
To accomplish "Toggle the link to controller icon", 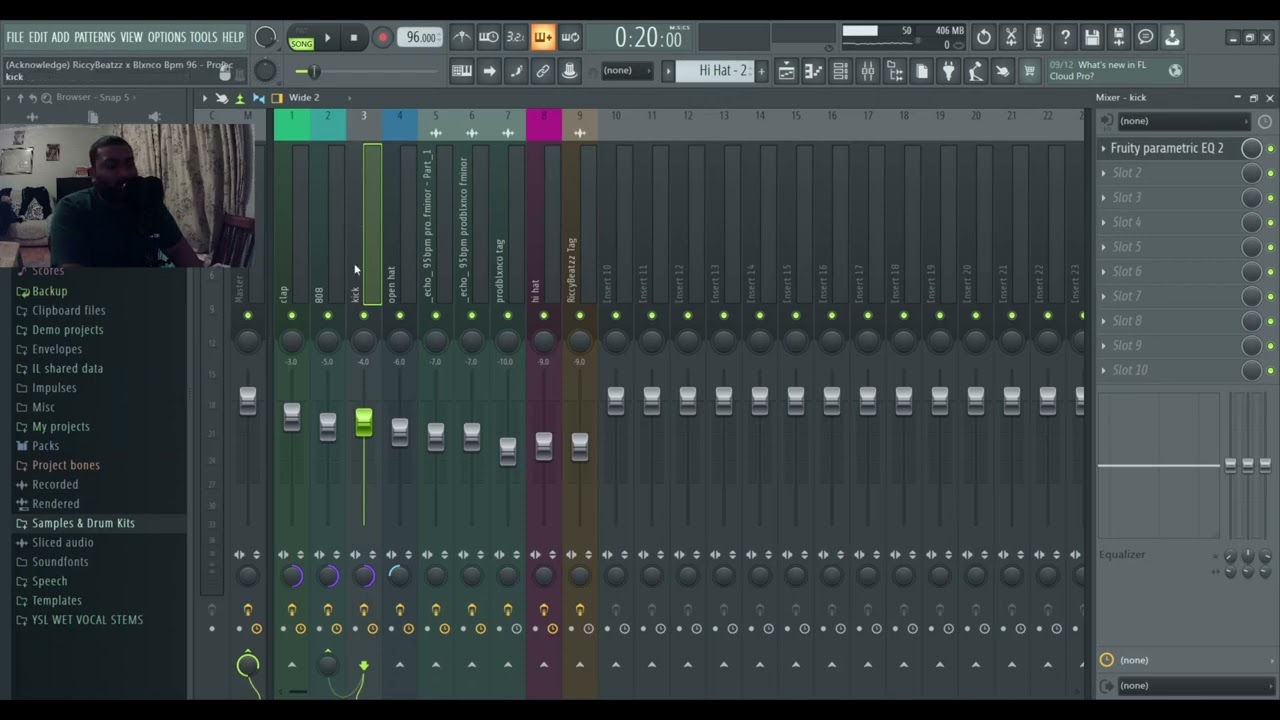I will point(543,71).
